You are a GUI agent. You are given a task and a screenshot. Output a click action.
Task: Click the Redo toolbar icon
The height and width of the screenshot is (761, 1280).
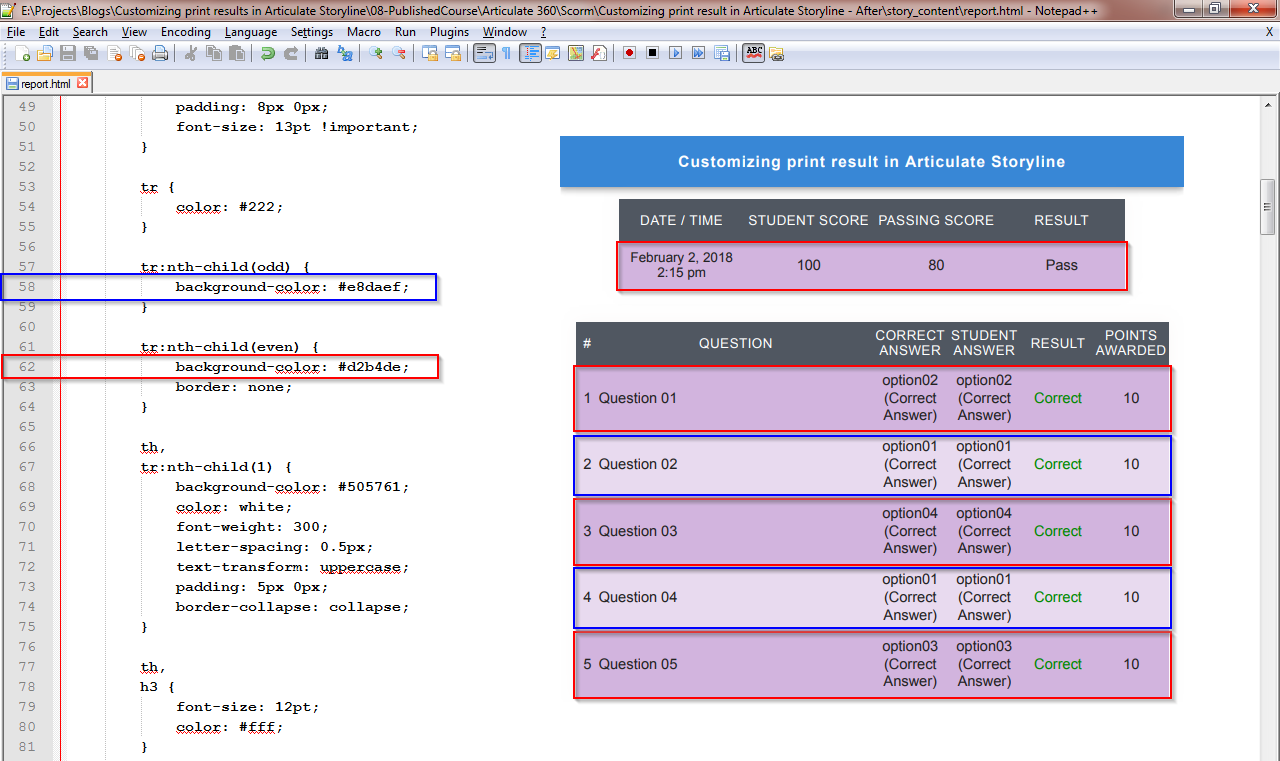click(291, 53)
